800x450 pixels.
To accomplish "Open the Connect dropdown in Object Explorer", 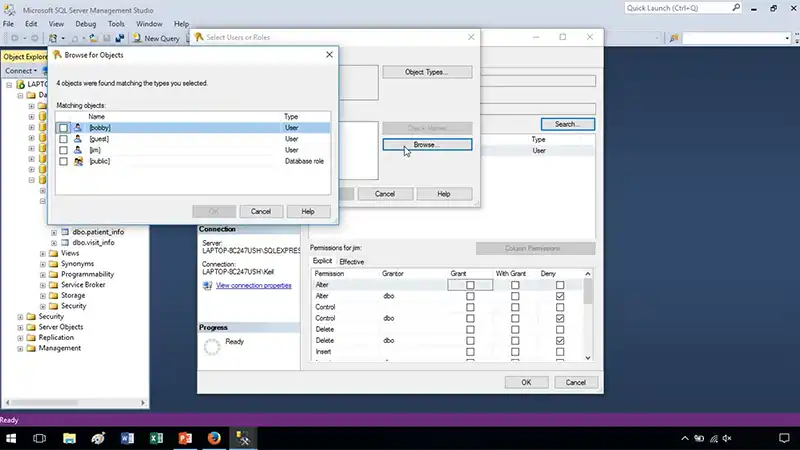I will coord(21,70).
